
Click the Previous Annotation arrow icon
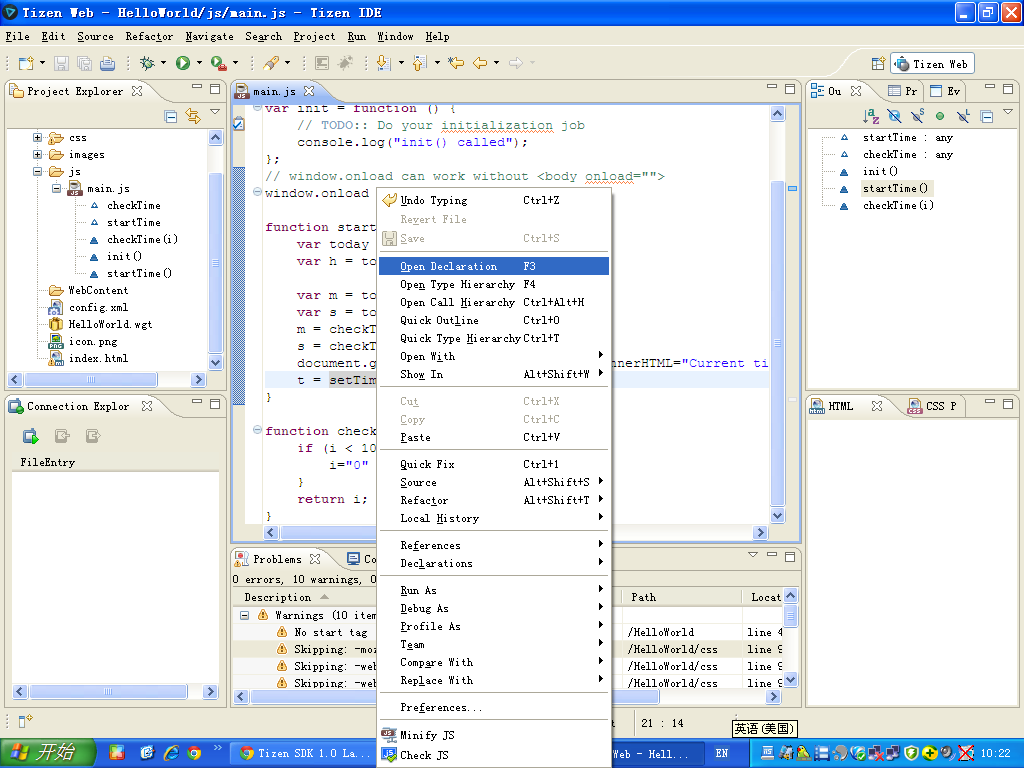[420, 63]
